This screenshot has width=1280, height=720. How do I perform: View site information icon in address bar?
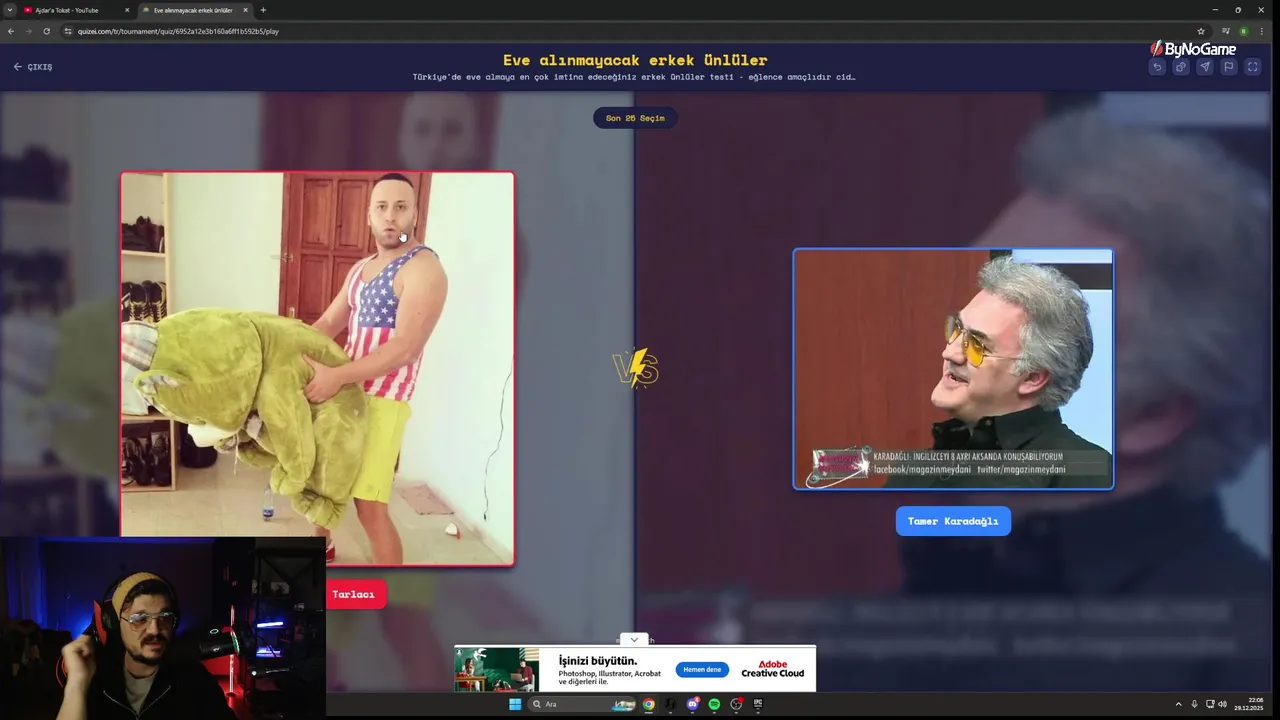click(68, 31)
